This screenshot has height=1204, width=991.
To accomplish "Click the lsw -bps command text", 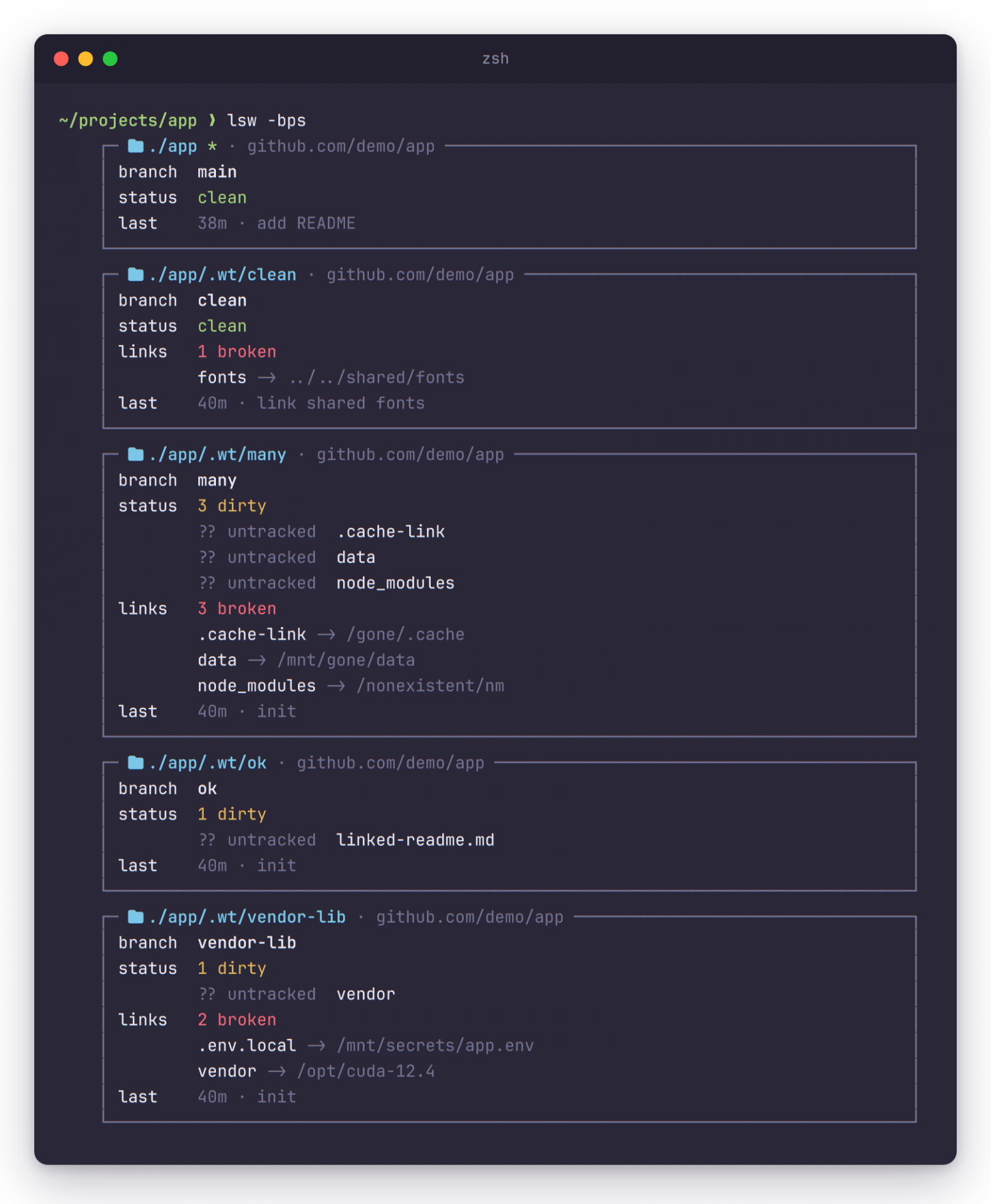I will pos(266,120).
